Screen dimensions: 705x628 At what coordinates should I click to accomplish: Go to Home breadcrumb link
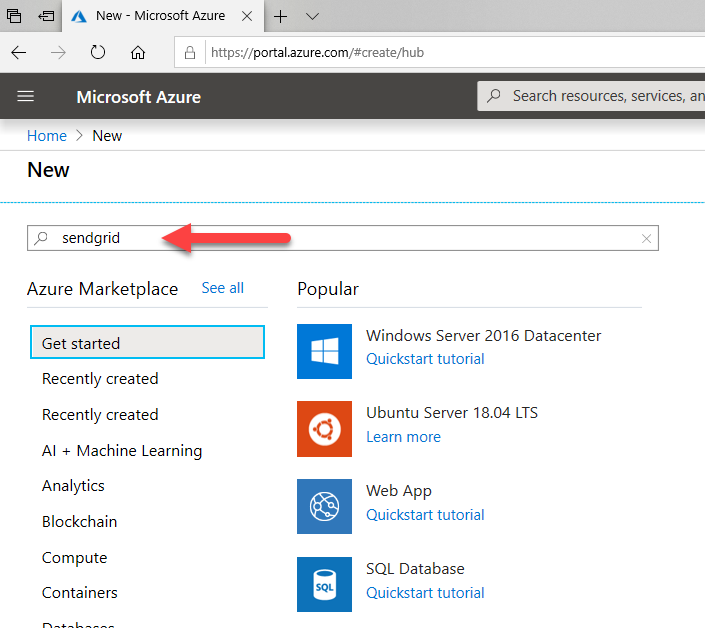[x=47, y=136]
